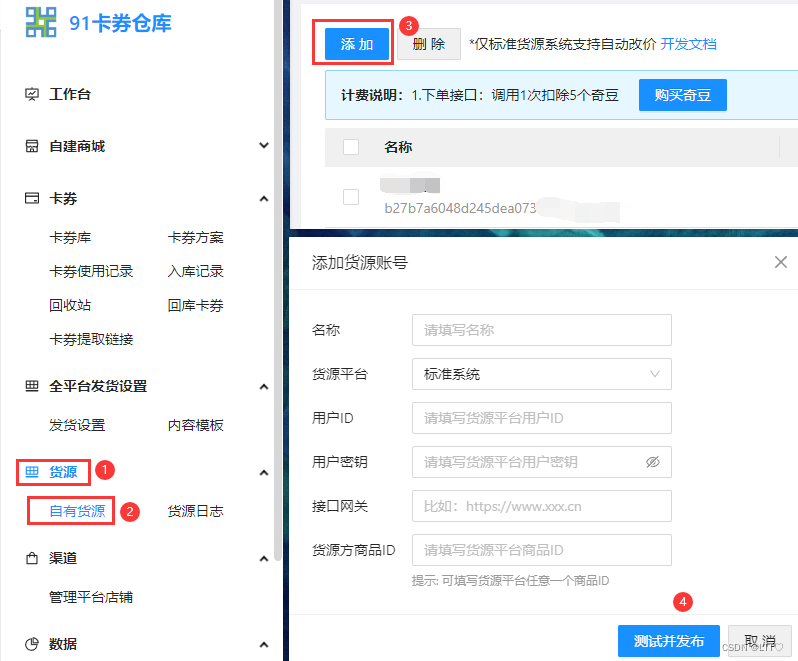Viewport: 798px width, 661px height.
Task: Expand the 自建商城 menu chevron
Action: click(x=264, y=146)
